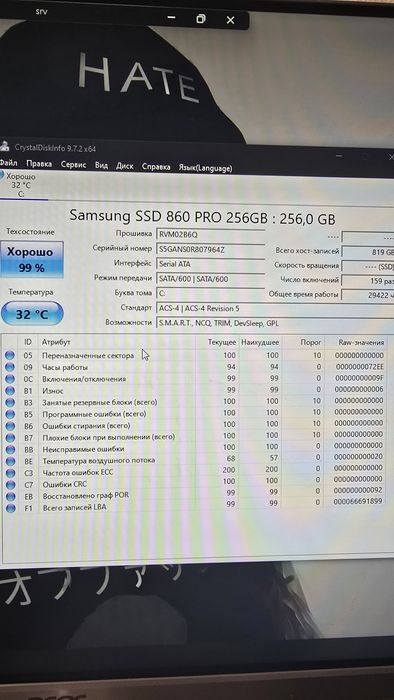Screen dimensions: 394x700
Task: Click status dot of row 0C Включения/отключения
Action: coord(10,379)
